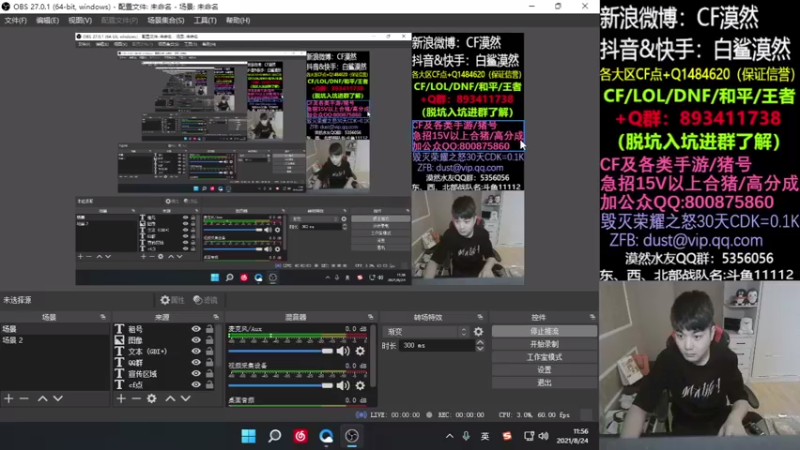This screenshot has height=450, width=800.
Task: Float the 来源 dock panel icon
Action: tap(216, 317)
